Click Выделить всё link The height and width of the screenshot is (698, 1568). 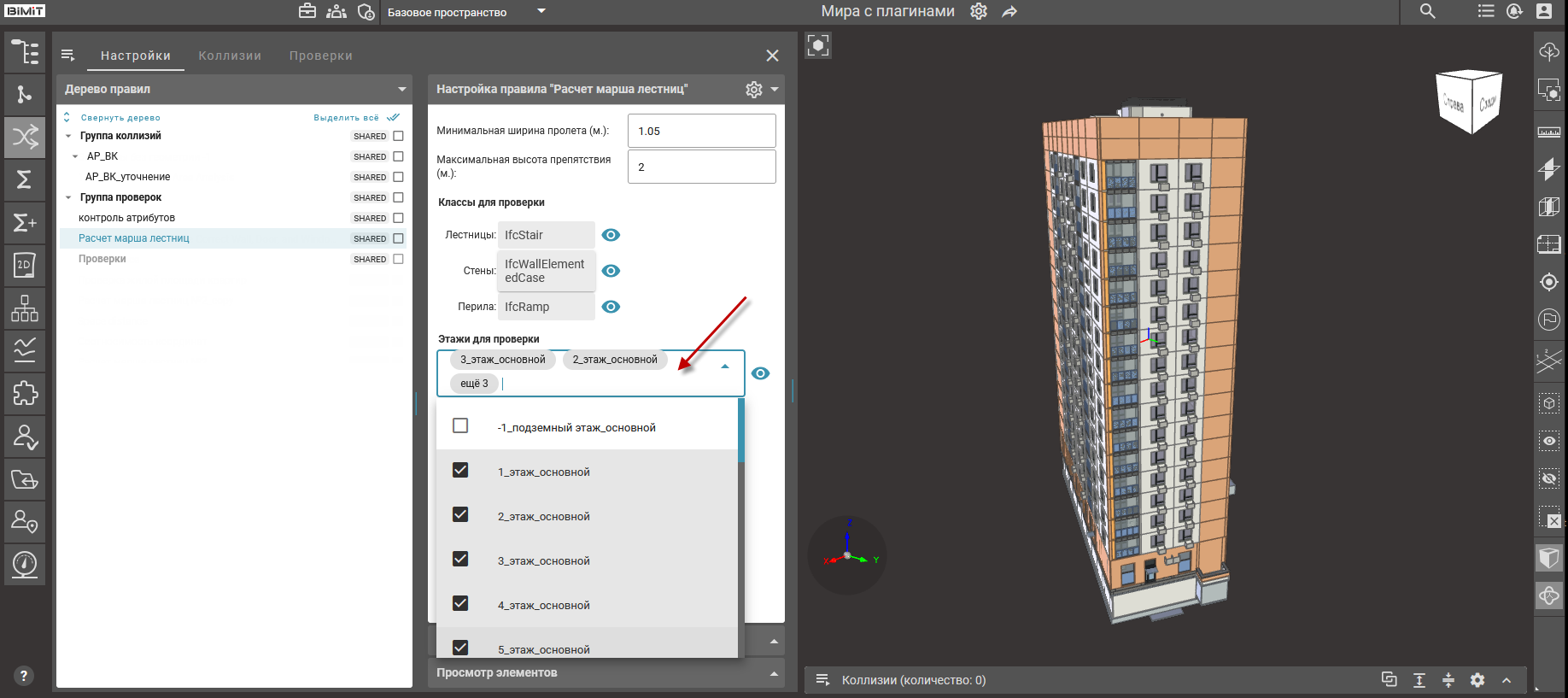pyautogui.click(x=346, y=118)
